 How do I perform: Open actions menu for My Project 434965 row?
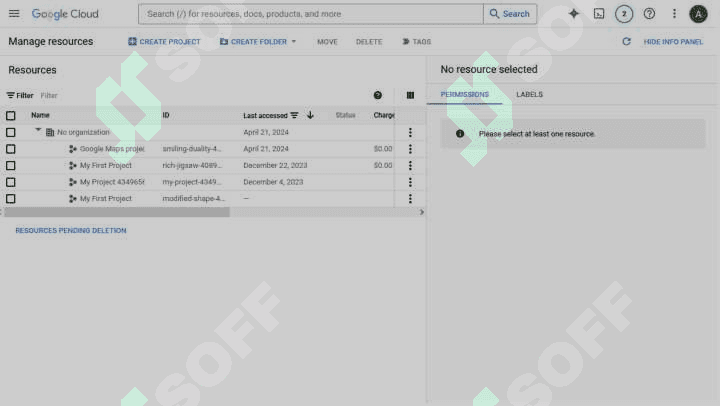[x=410, y=182]
